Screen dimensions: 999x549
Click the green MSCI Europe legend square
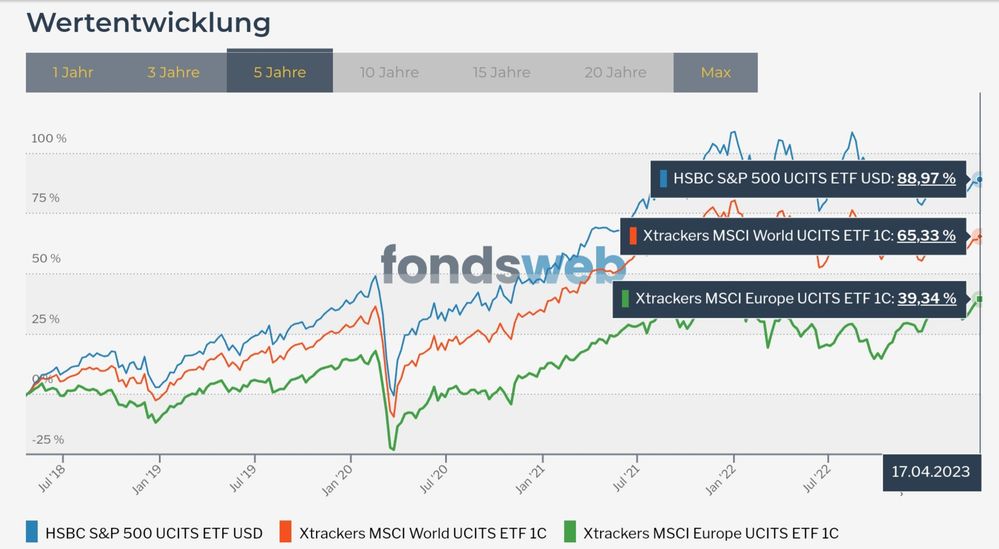point(571,533)
